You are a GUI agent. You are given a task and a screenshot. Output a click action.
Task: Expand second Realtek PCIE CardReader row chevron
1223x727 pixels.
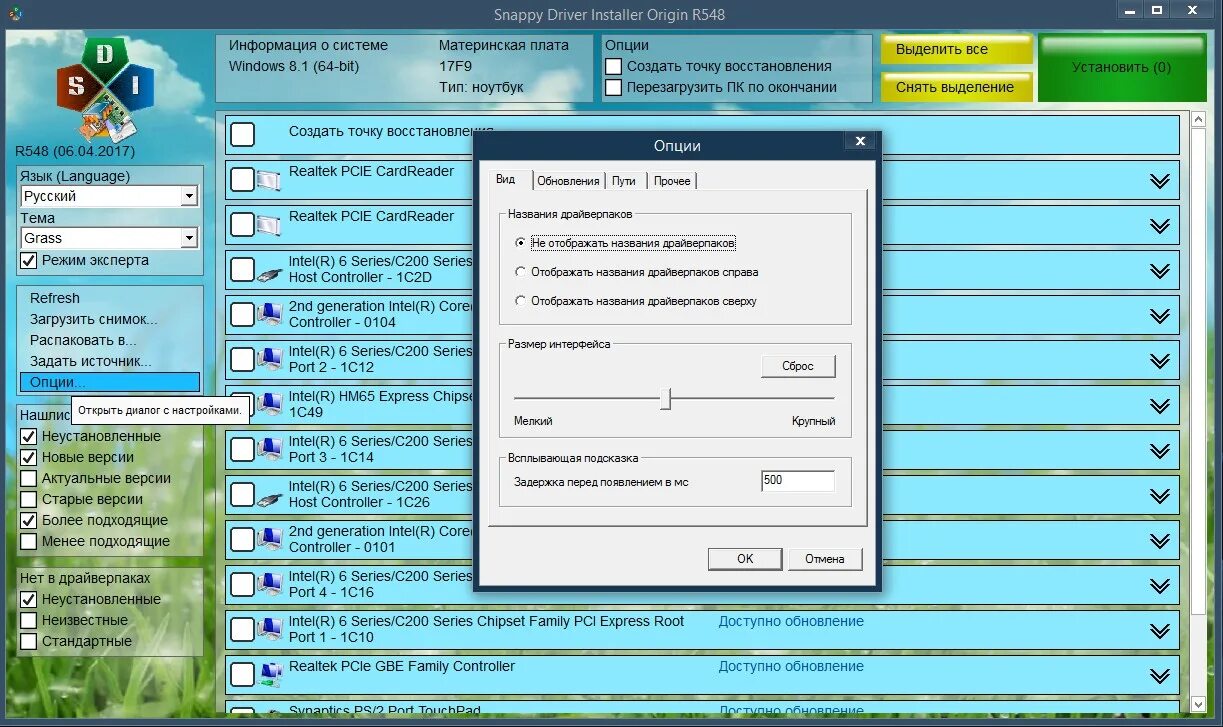click(x=1159, y=226)
